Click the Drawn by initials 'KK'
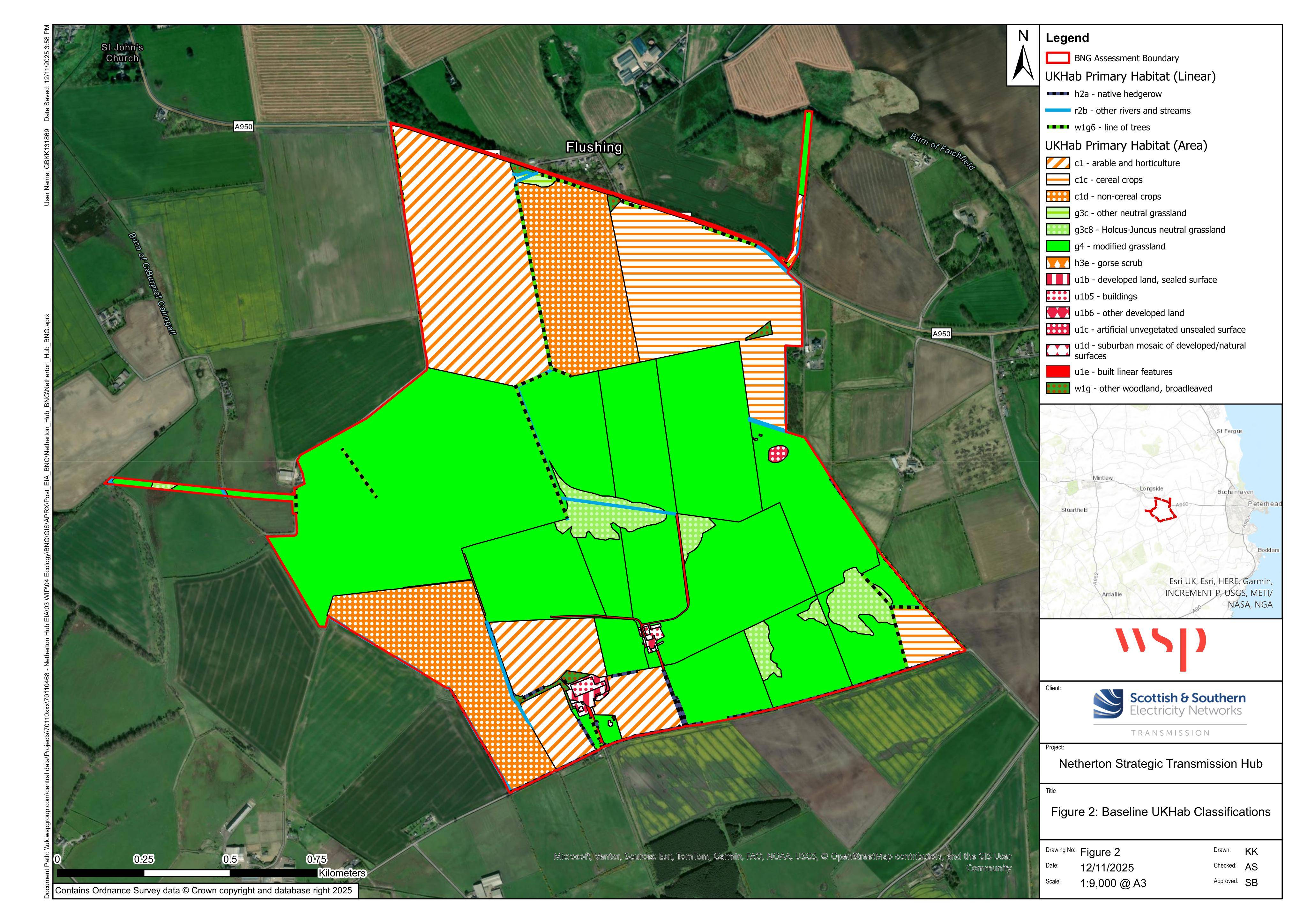Image resolution: width=1307 pixels, height=924 pixels. (1251, 852)
